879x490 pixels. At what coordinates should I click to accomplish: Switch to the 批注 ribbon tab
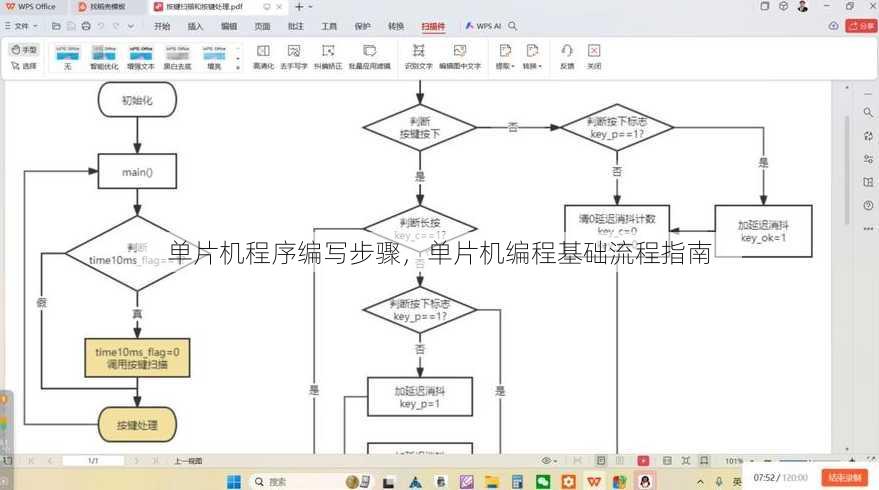coord(295,26)
